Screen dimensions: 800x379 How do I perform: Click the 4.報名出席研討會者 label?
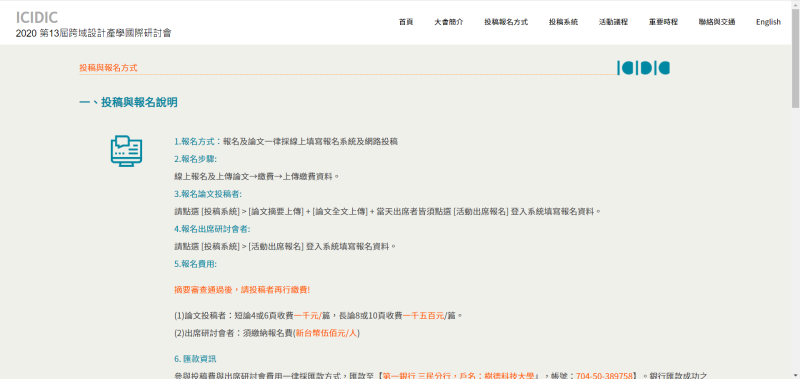(212, 229)
